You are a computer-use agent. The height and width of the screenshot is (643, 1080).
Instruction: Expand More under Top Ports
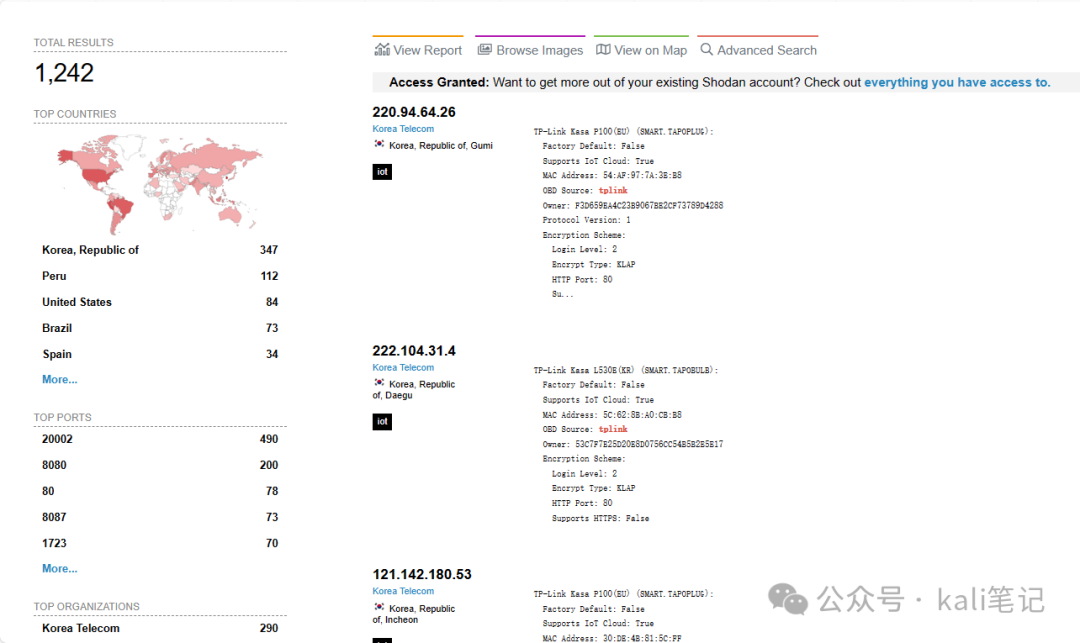point(60,569)
